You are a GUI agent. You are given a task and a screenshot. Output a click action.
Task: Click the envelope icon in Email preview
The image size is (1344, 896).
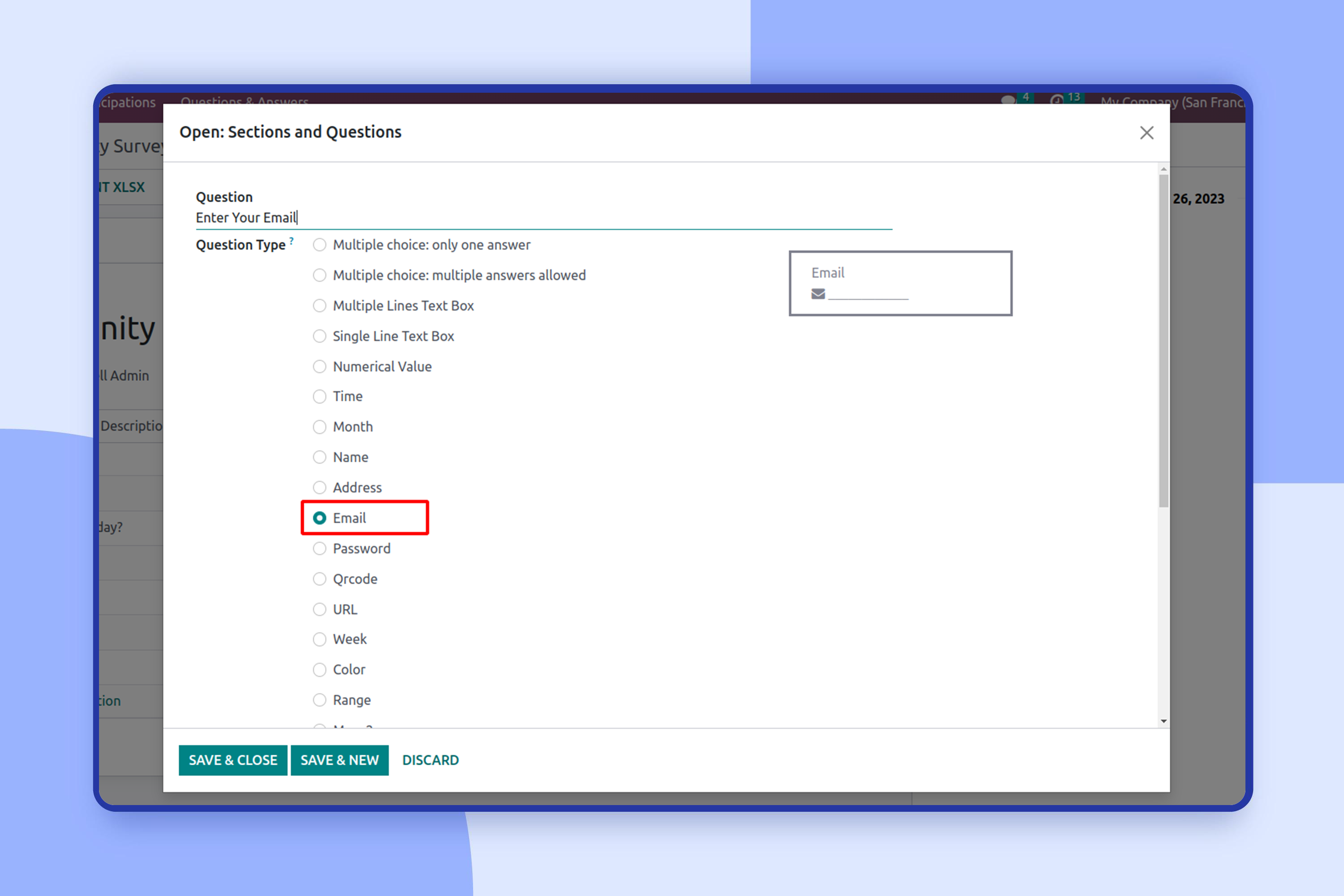(x=818, y=294)
